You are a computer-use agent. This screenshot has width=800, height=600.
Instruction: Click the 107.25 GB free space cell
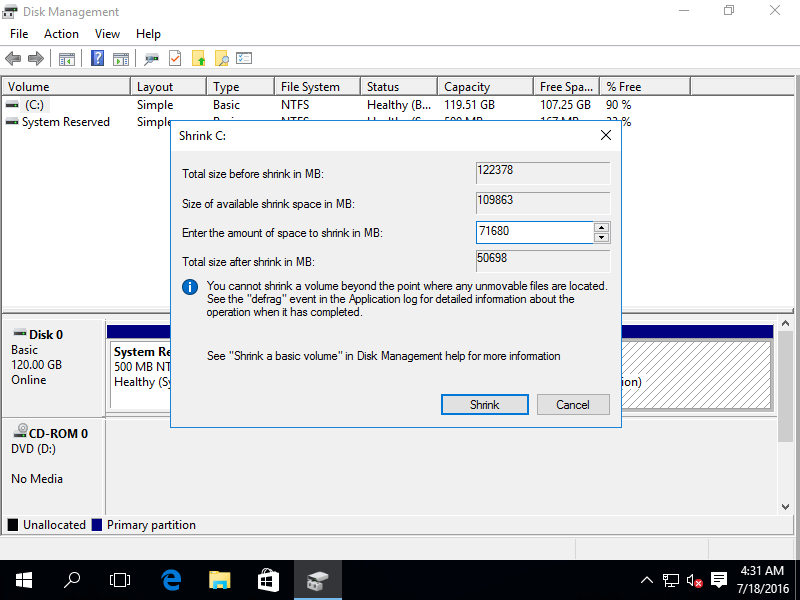[x=565, y=105]
